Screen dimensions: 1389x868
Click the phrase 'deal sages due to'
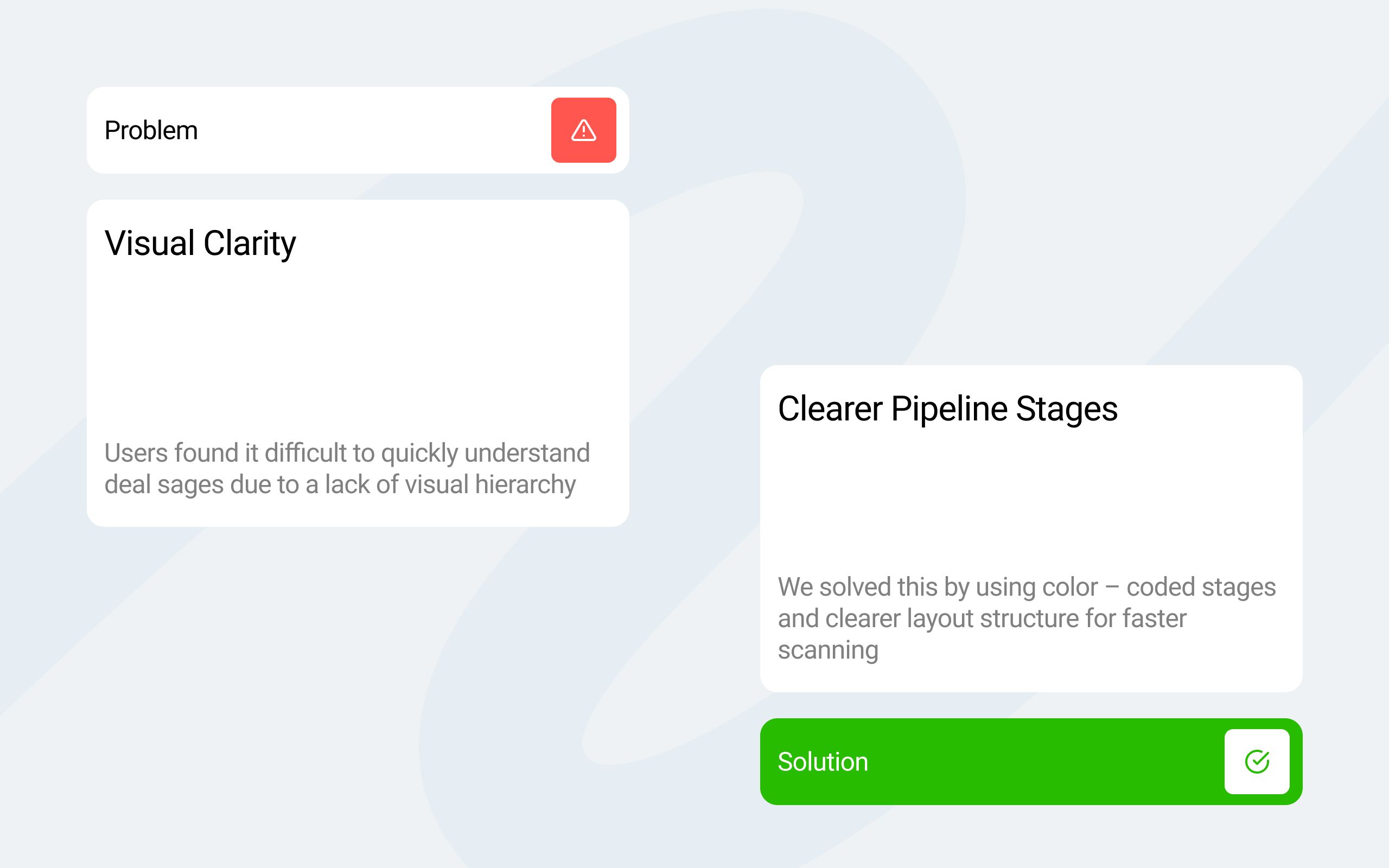(201, 484)
